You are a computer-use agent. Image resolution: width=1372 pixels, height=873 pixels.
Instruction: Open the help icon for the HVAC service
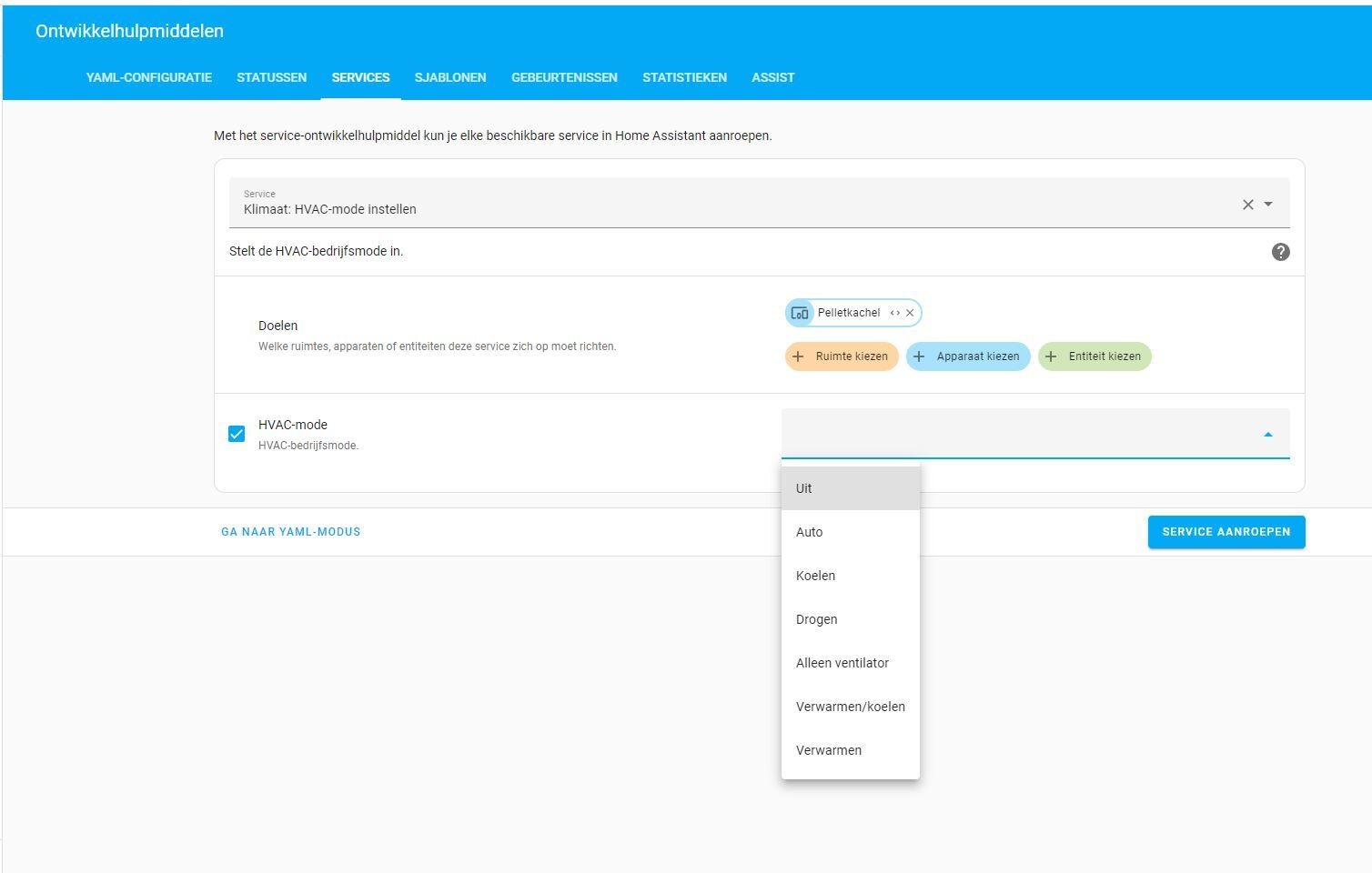(1280, 252)
